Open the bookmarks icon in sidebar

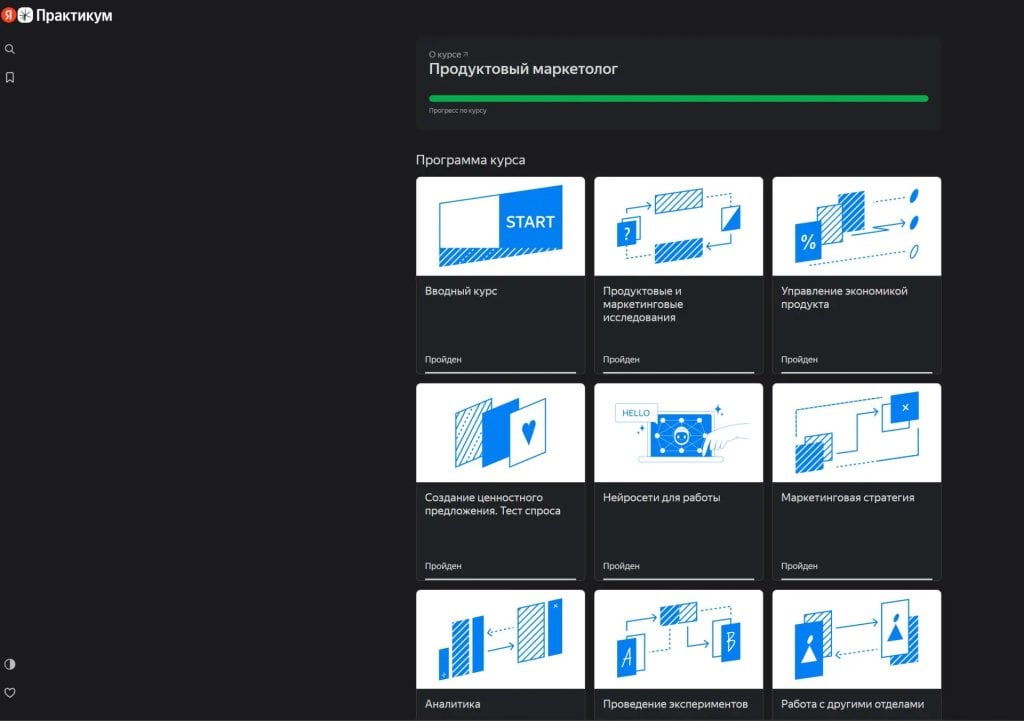[10, 78]
